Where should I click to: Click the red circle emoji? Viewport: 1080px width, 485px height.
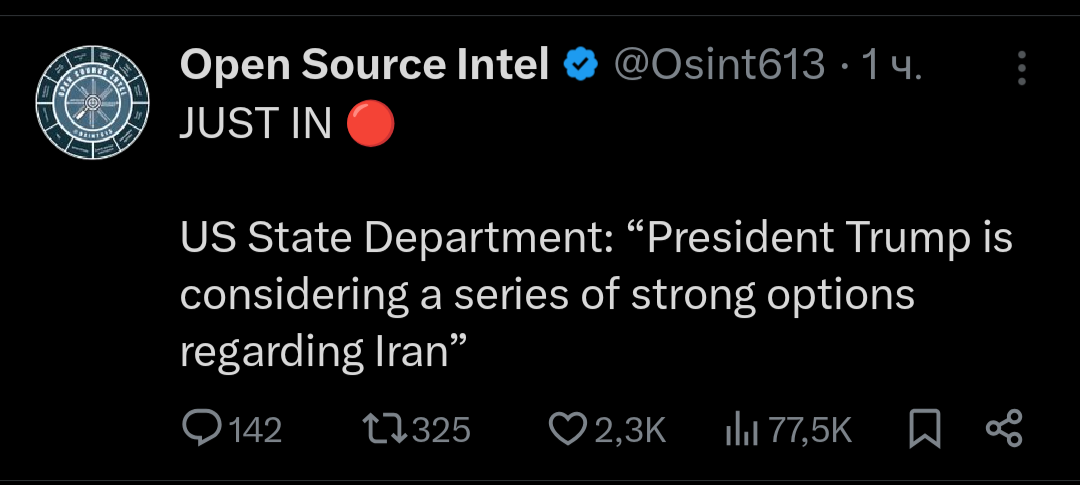pos(371,124)
